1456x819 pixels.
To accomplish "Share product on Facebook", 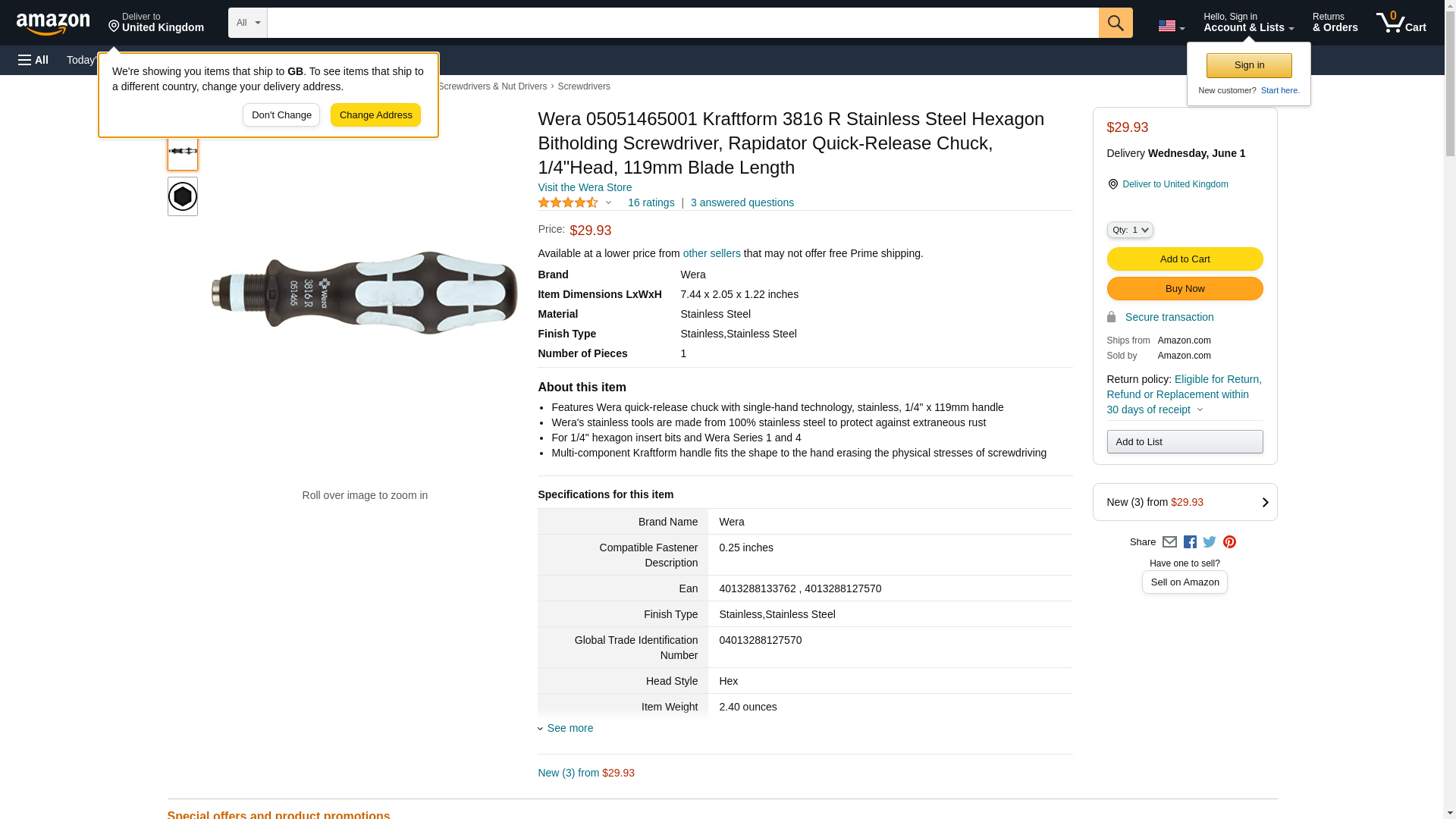I will point(1190,542).
